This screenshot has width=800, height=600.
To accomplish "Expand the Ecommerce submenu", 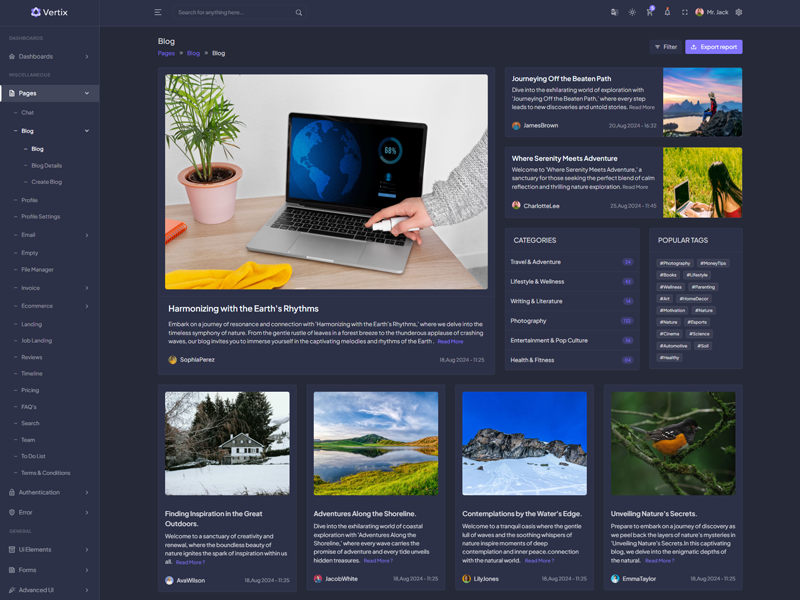I will click(x=50, y=306).
